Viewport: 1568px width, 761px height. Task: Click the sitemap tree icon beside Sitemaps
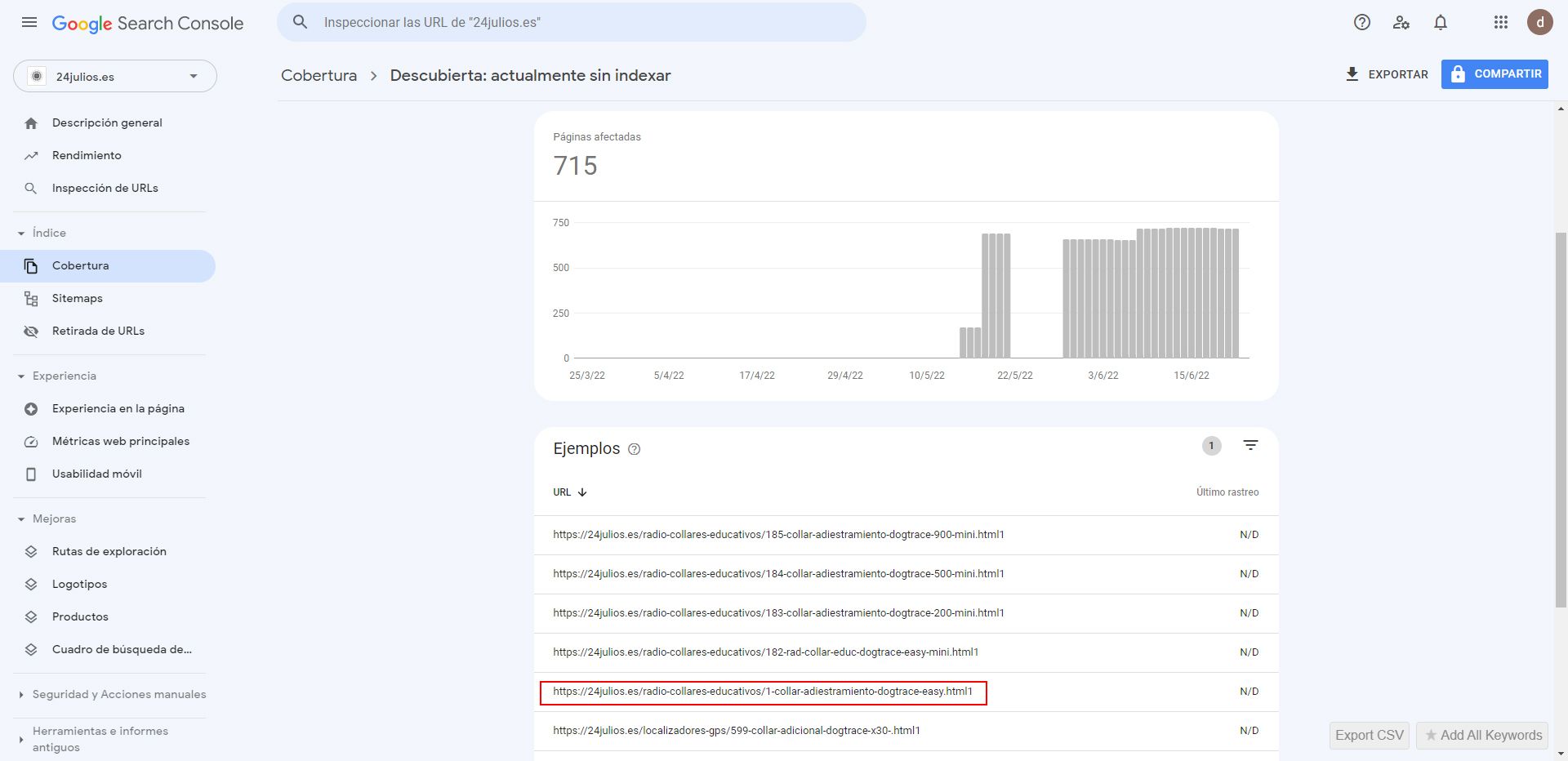(31, 299)
